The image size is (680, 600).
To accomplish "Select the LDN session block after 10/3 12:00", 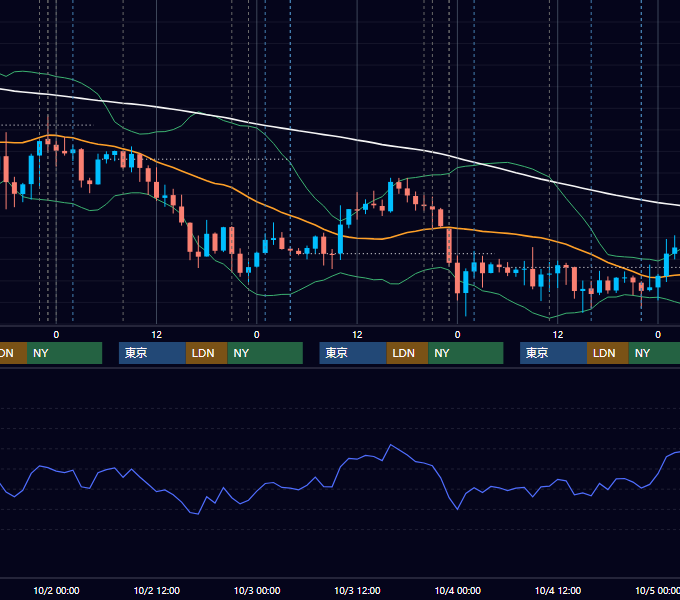I will click(407, 353).
